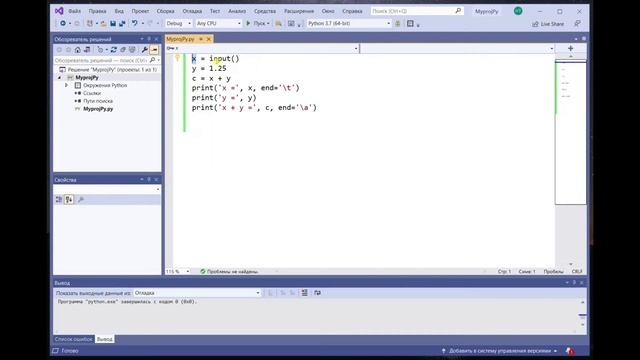Click the property pages wrench in Properties
640x360 pixels.
[81, 200]
